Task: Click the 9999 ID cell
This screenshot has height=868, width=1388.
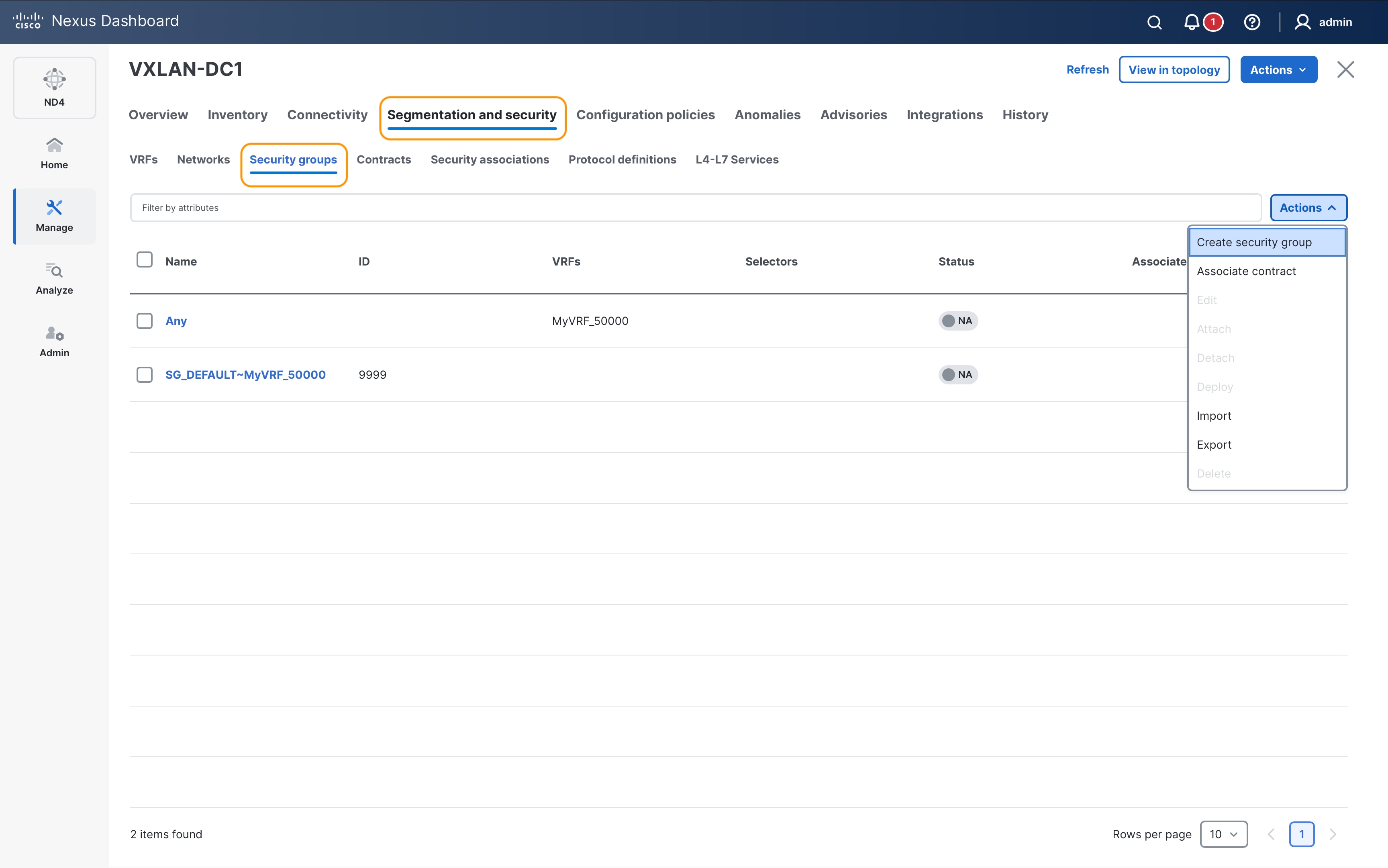Action: (373, 375)
